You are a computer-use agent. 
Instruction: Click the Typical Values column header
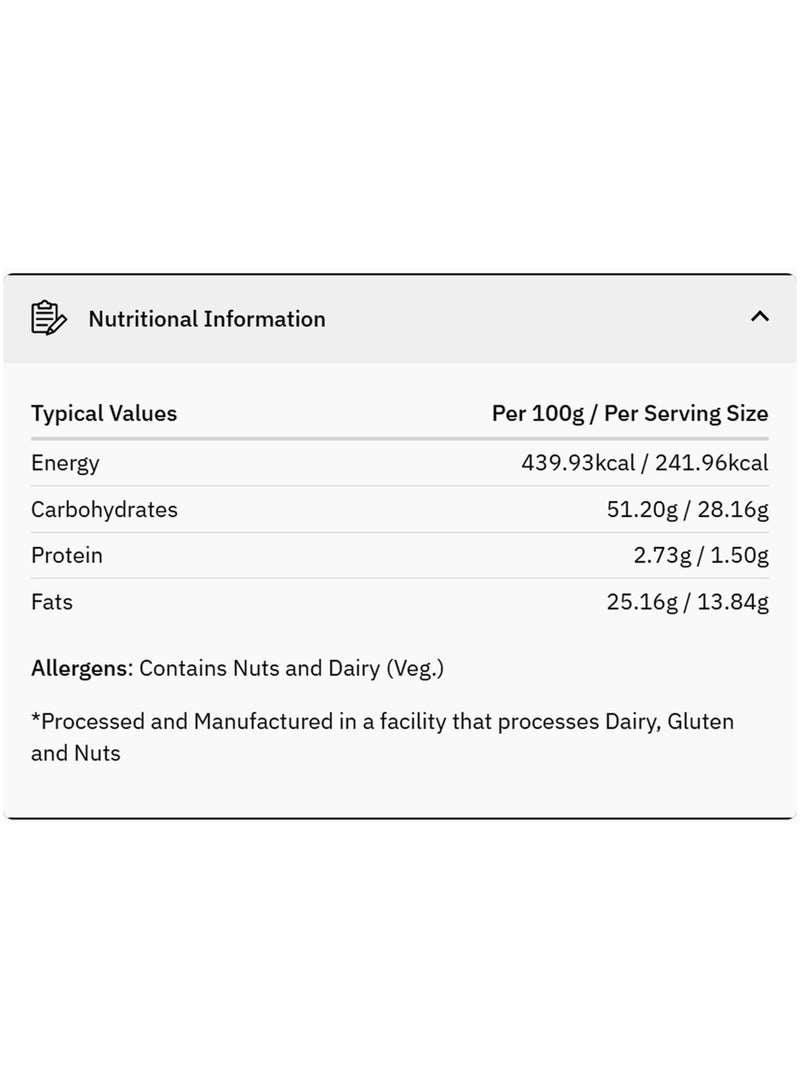104,413
